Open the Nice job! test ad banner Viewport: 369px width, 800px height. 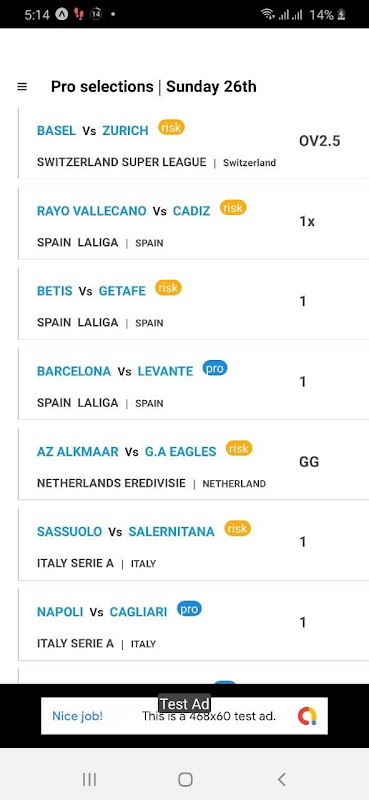pyautogui.click(x=184, y=716)
